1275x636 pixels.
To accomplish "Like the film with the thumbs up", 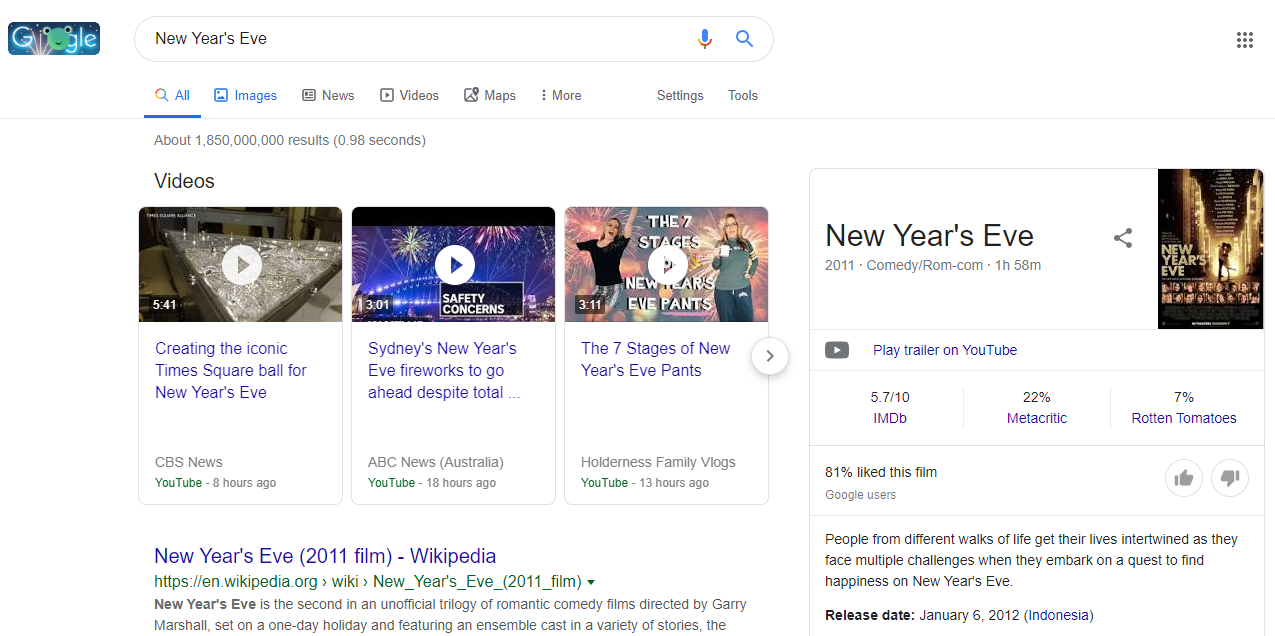I will 1184,478.
